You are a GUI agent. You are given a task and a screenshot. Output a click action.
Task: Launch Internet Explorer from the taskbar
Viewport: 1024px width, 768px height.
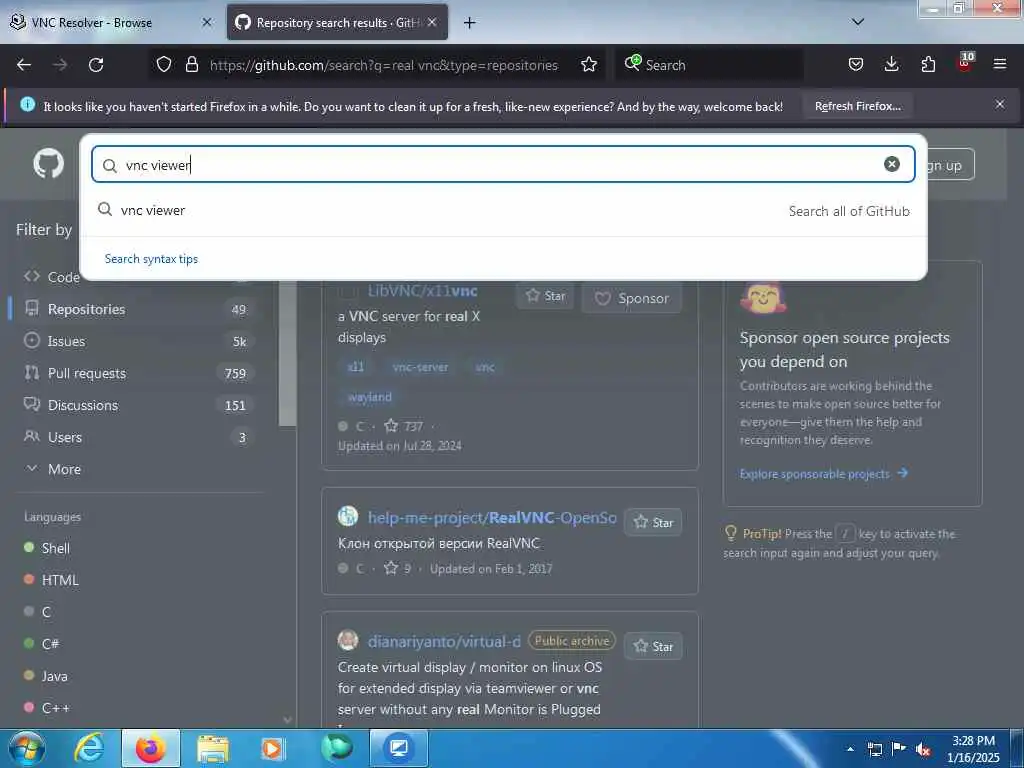pyautogui.click(x=89, y=748)
